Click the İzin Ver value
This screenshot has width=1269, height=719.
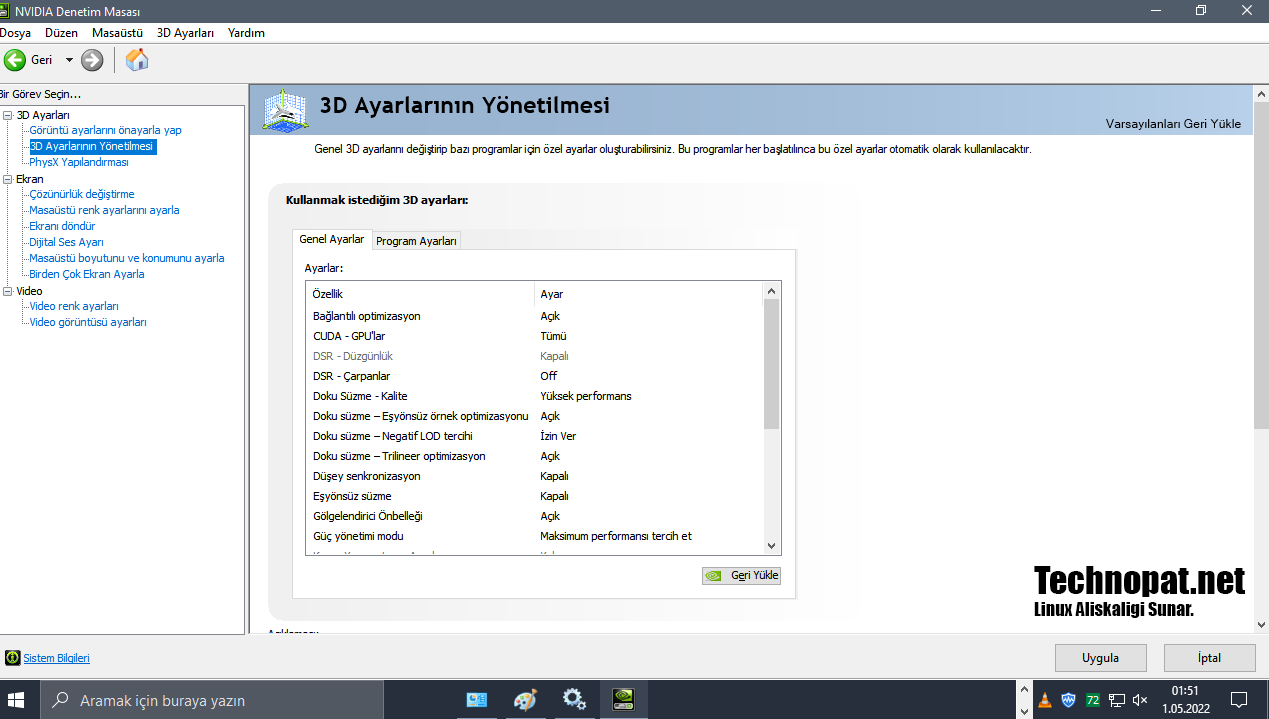(558, 436)
